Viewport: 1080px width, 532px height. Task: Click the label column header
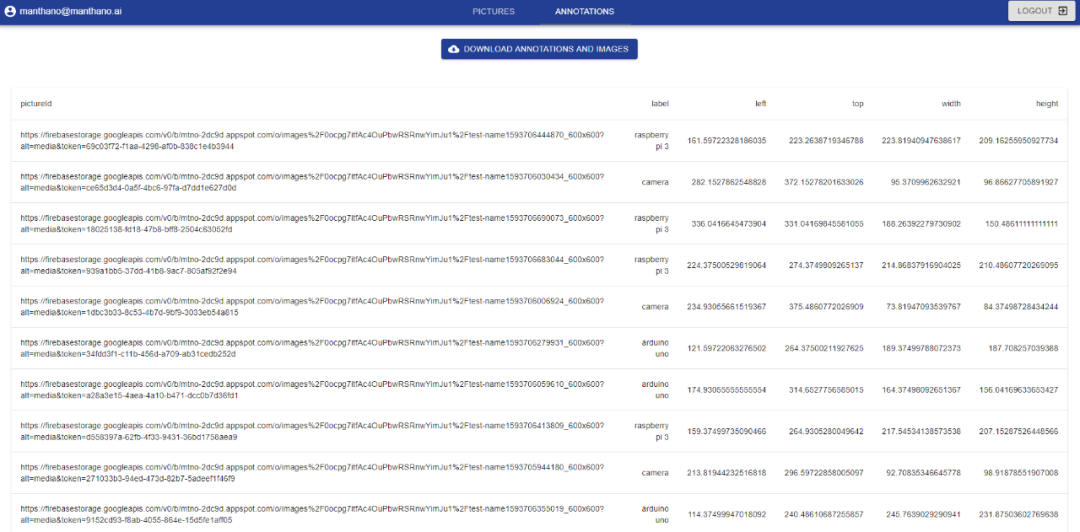click(660, 104)
